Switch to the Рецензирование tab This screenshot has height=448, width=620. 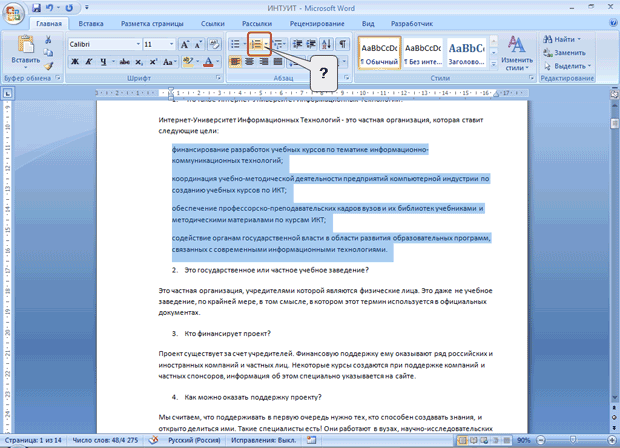point(317,24)
